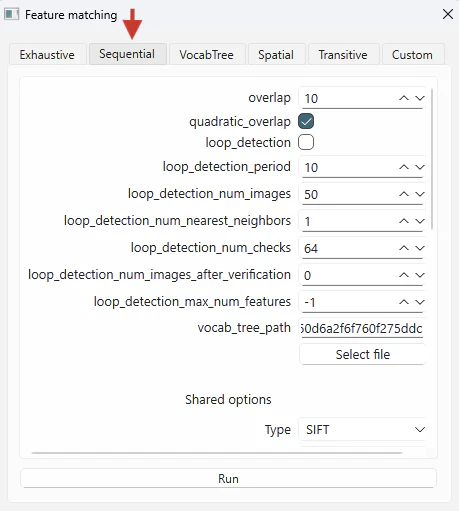Go to the Transitive tab
This screenshot has height=511, width=459.
(343, 54)
